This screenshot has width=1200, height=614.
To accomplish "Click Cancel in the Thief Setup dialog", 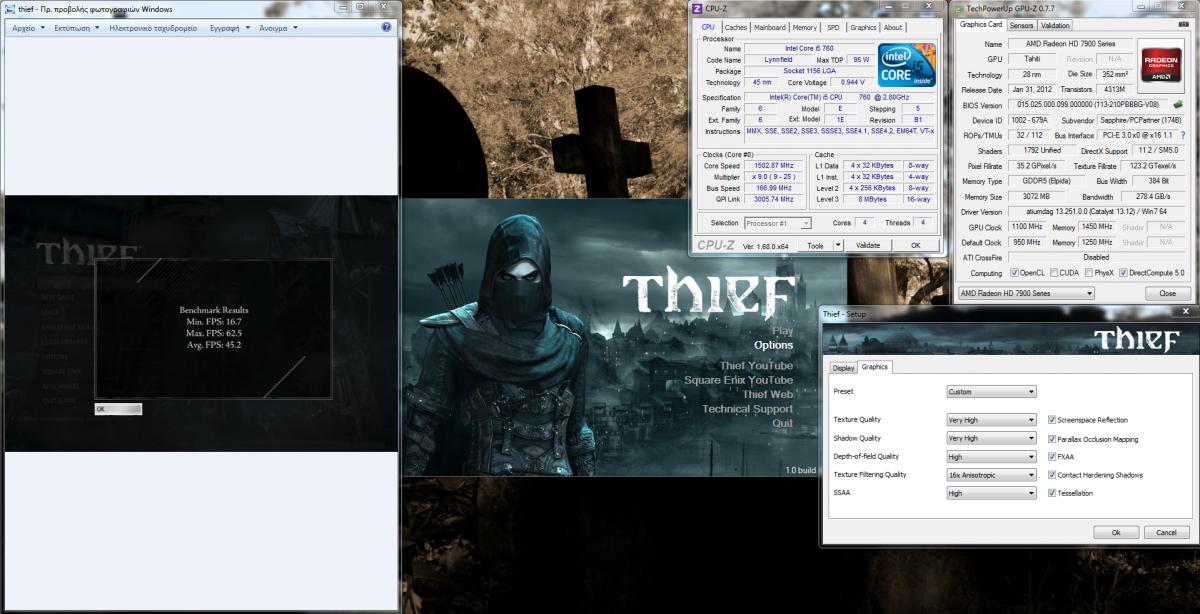I will 1166,532.
